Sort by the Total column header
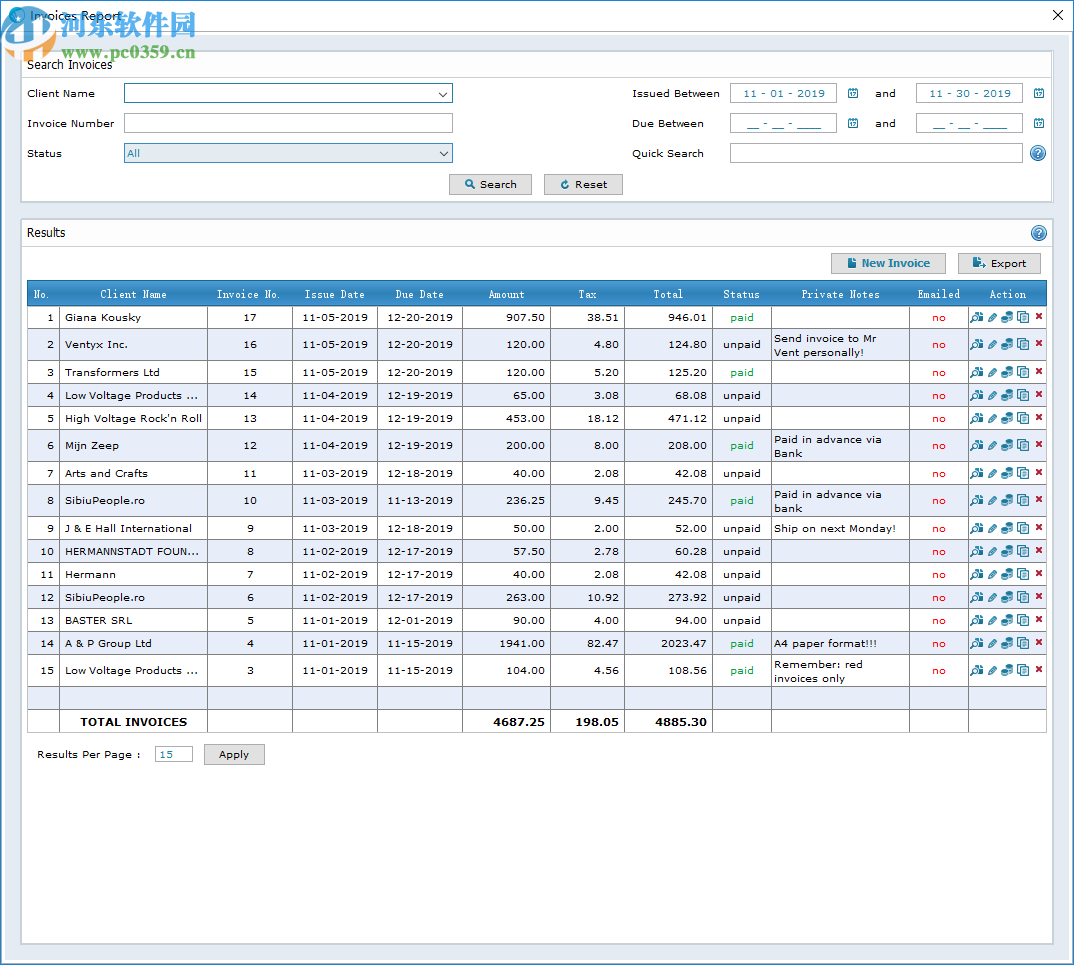 point(668,294)
